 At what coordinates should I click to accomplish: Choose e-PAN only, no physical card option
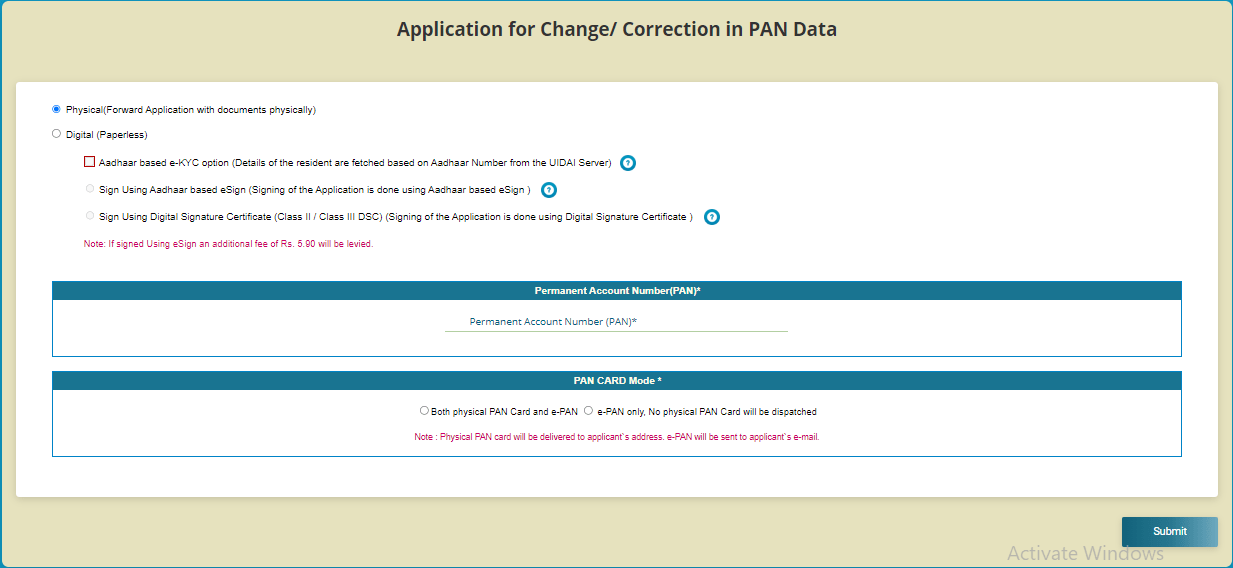pyautogui.click(x=588, y=410)
